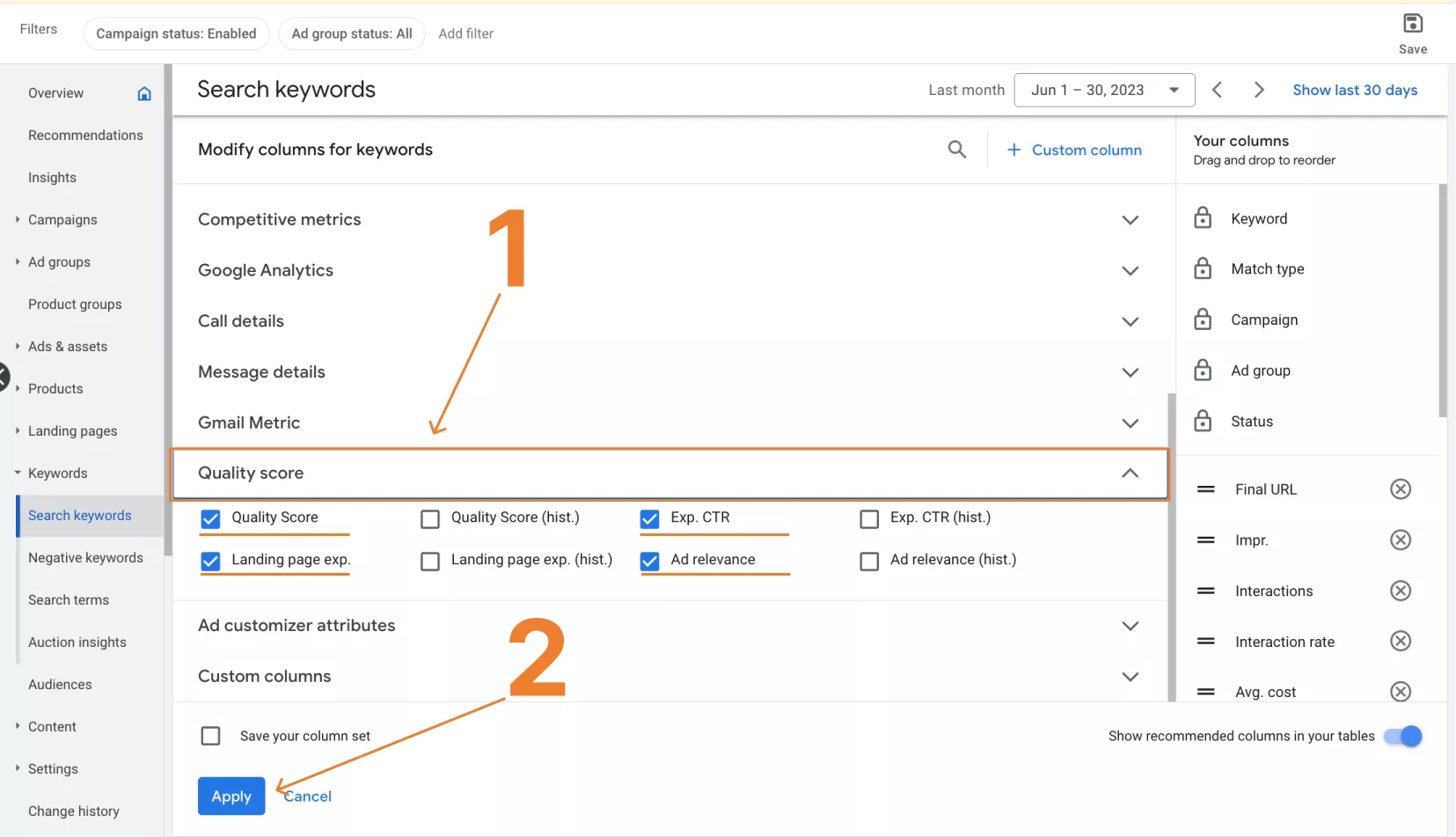Open search for columns magnifier icon
Viewport: 1456px width, 837px height.
coord(956,150)
